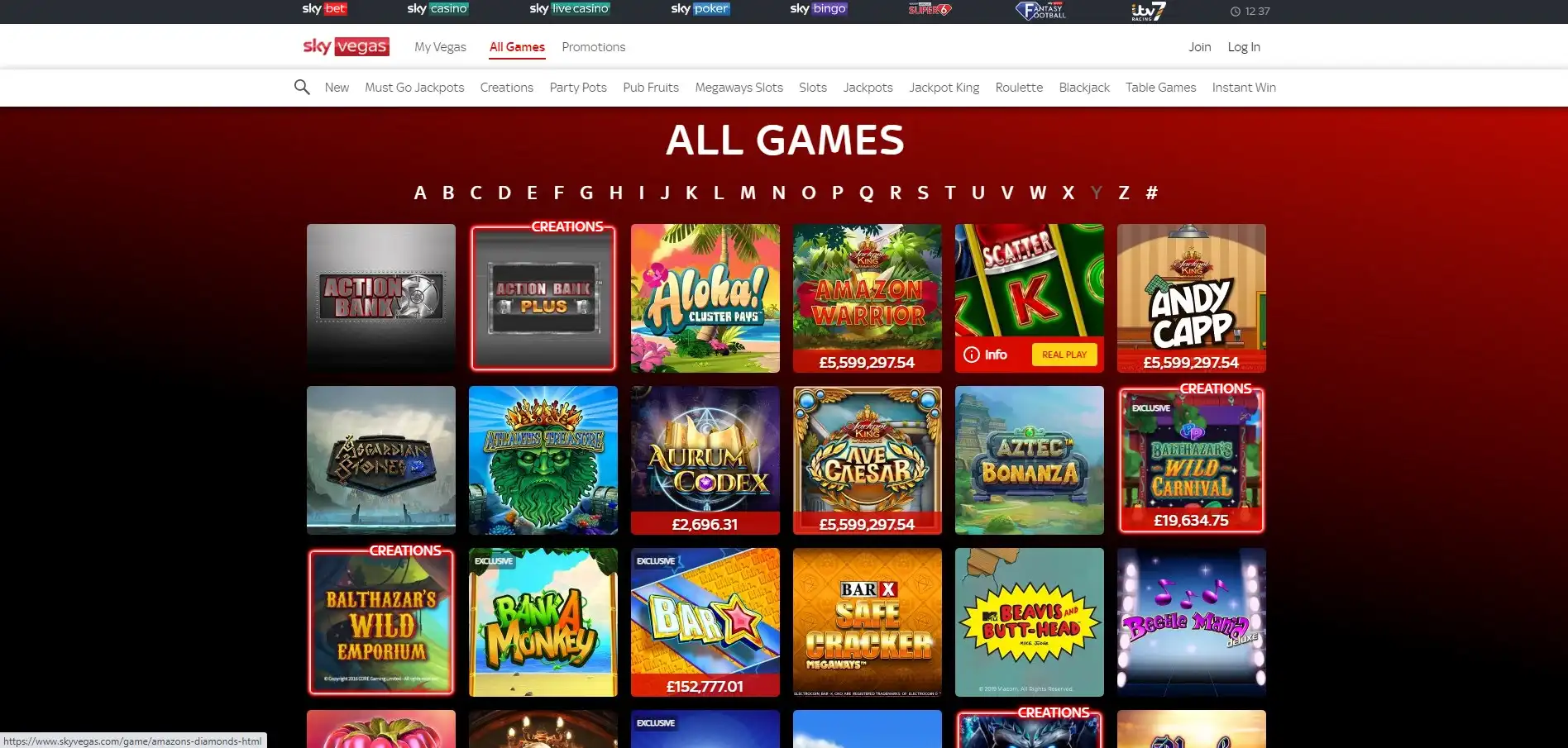
Task: Open the Aztec Bonanza game thumbnail
Action: point(1029,460)
